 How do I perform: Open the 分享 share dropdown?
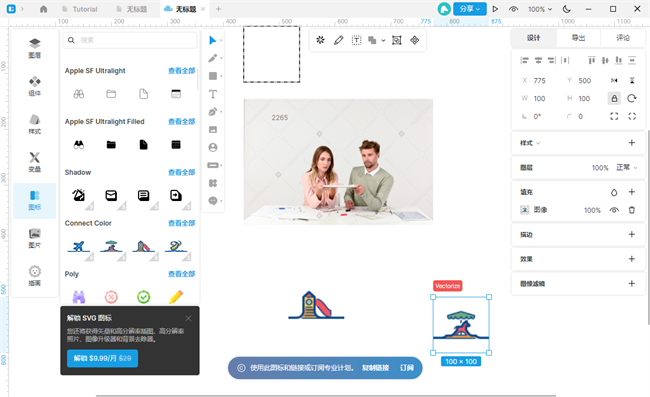pyautogui.click(x=470, y=9)
